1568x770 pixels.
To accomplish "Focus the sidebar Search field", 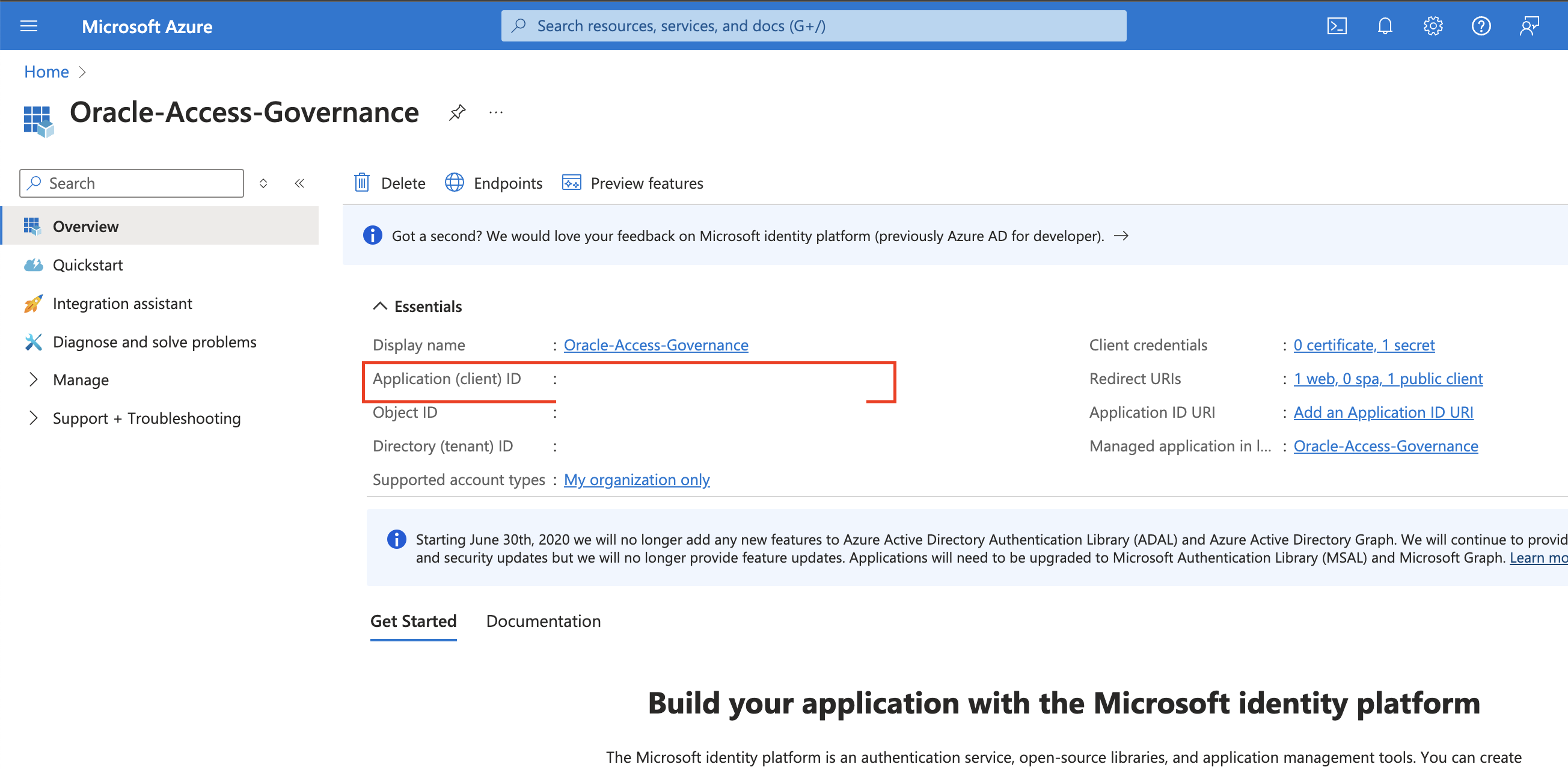I will pyautogui.click(x=132, y=183).
